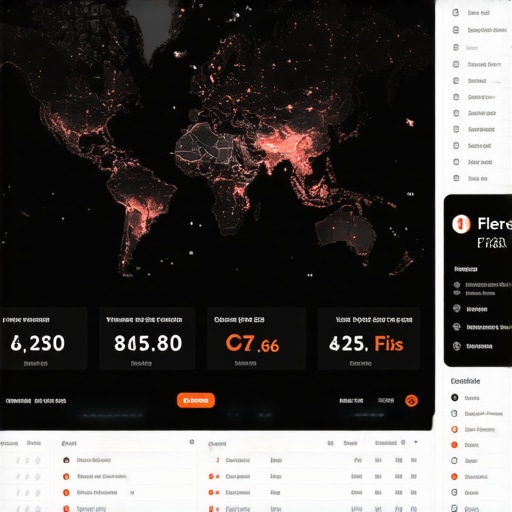512x512 pixels.
Task: Open the underlined link beneath 425.
Action: click(361, 363)
